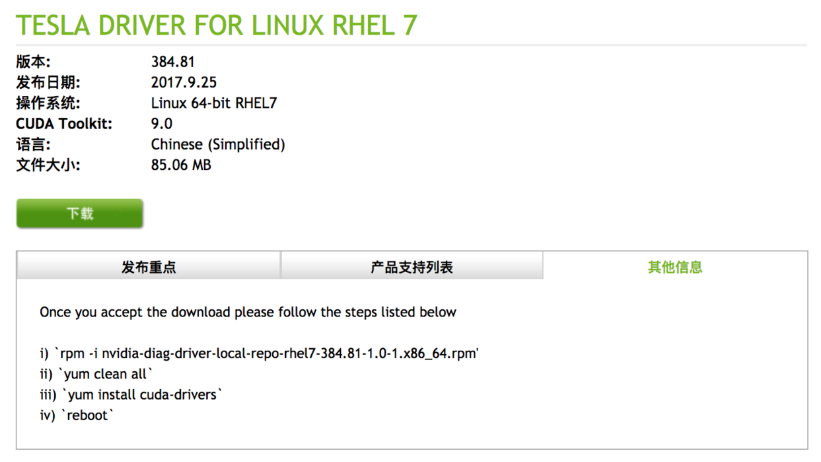Click the release date 2017.9.25
Image resolution: width=821 pixels, height=462 pixels.
click(184, 82)
